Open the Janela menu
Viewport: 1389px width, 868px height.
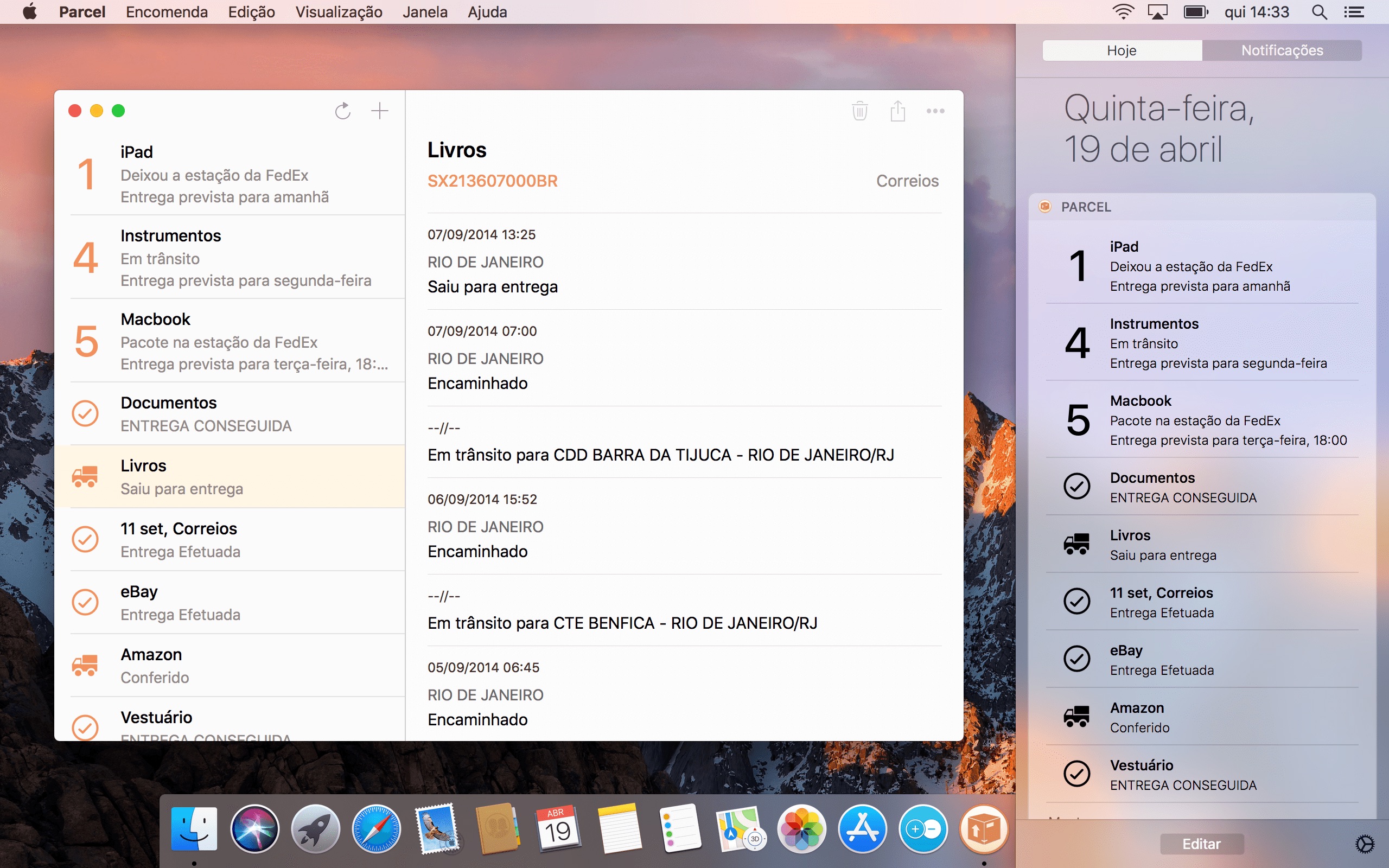(425, 12)
